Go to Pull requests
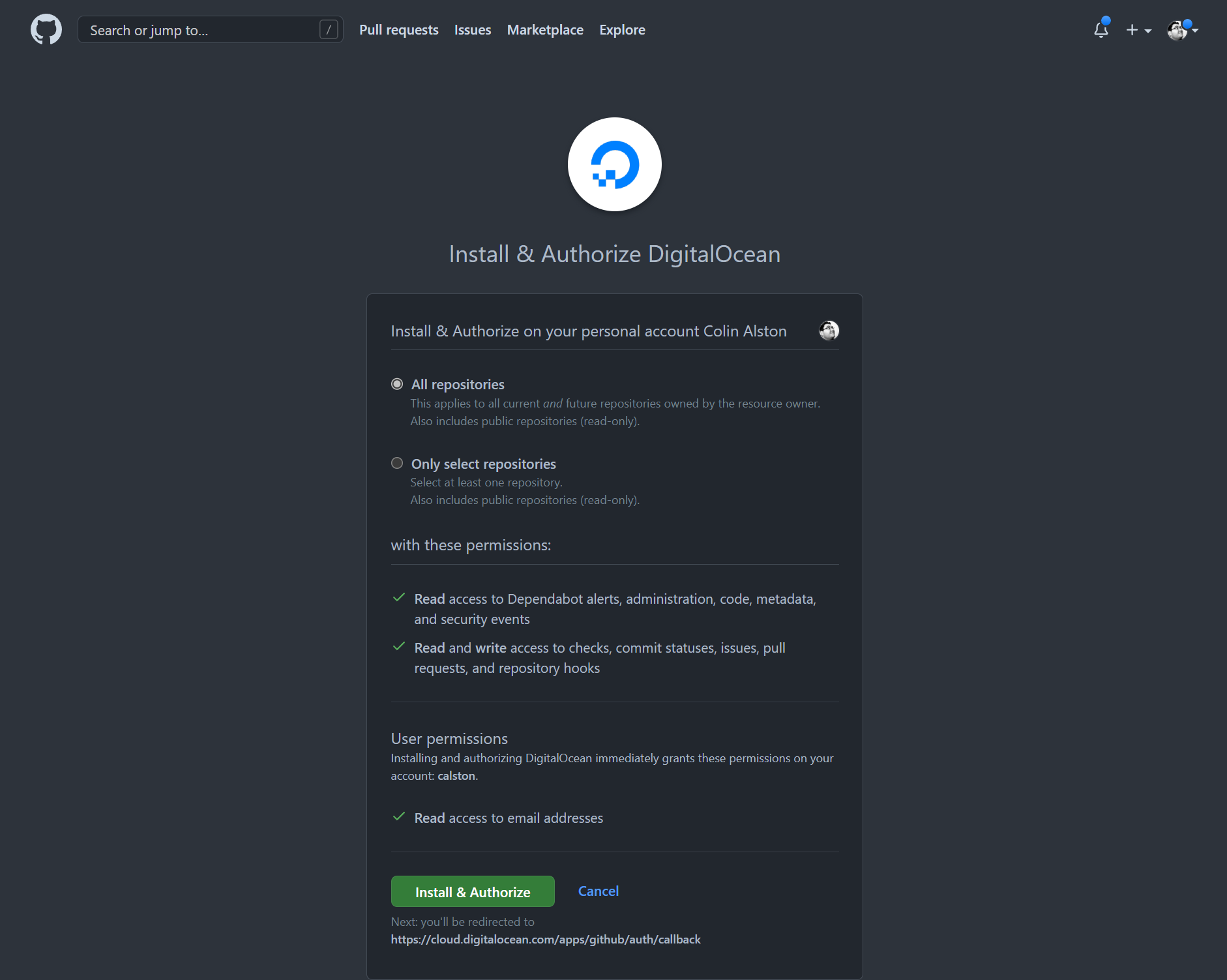This screenshot has width=1227, height=980. [398, 29]
